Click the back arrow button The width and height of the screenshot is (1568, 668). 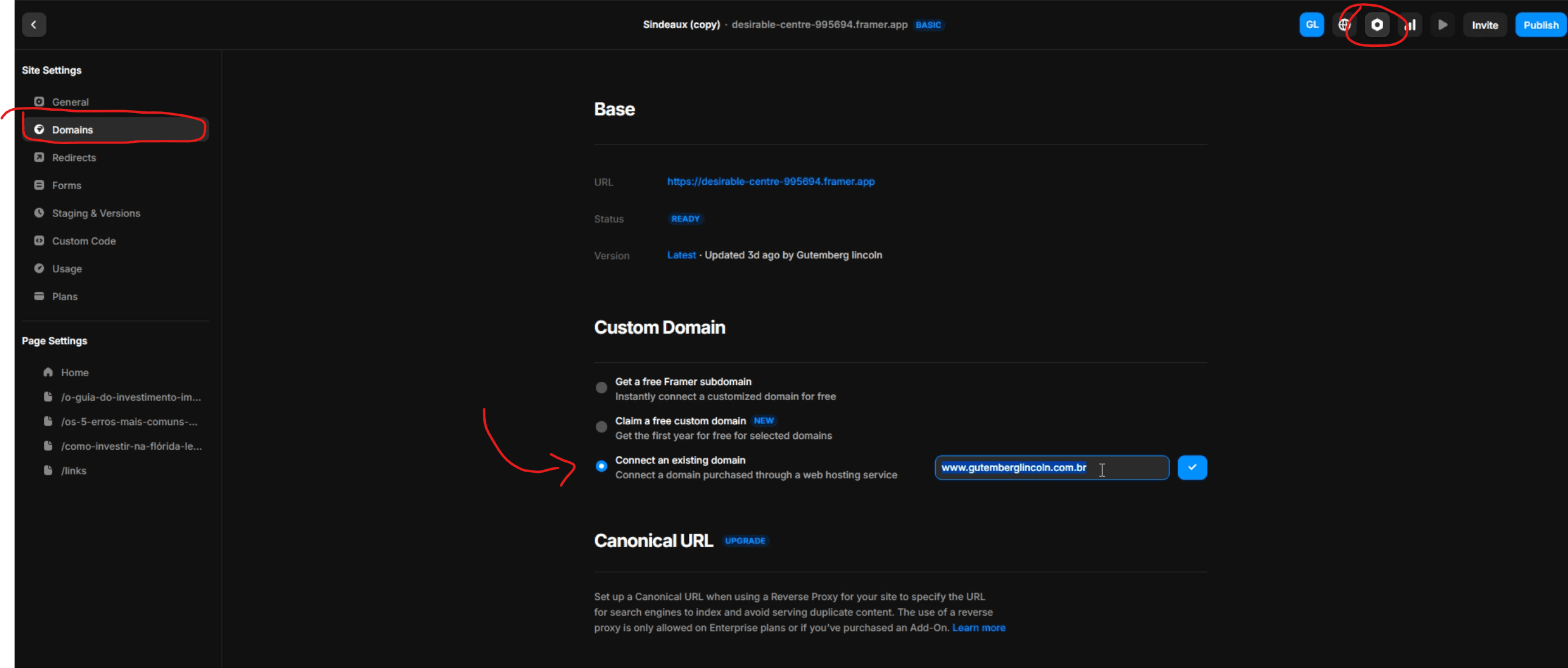click(x=34, y=25)
